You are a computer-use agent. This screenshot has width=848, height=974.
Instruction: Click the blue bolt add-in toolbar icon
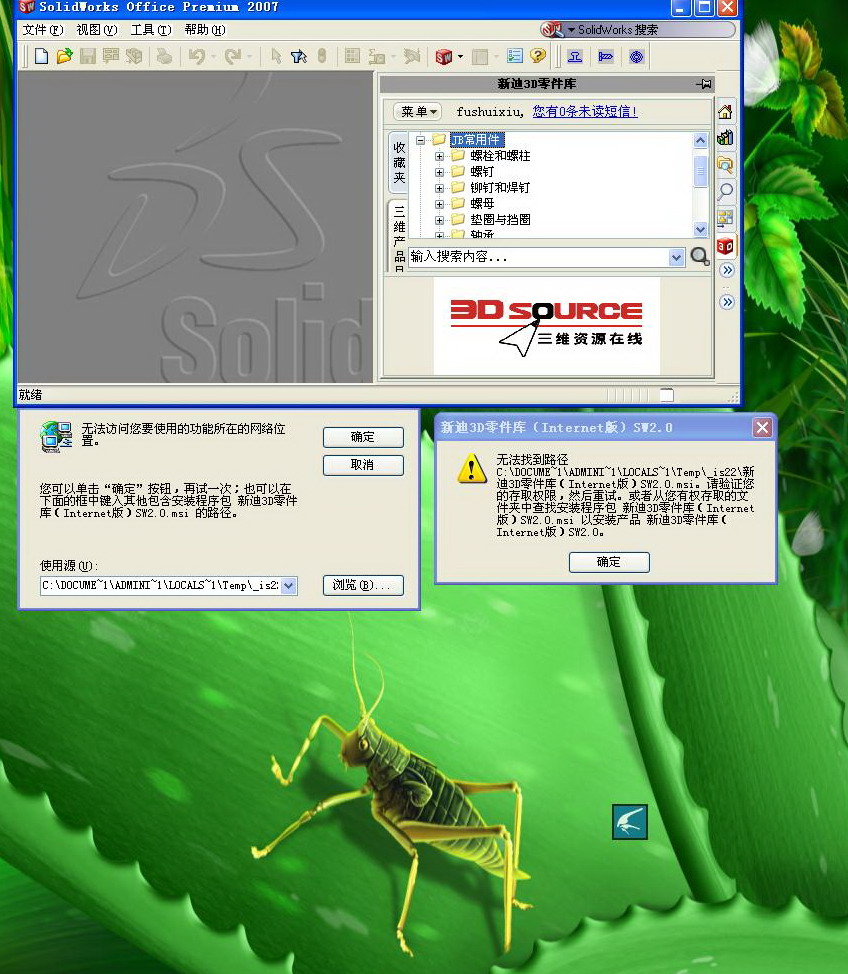606,57
